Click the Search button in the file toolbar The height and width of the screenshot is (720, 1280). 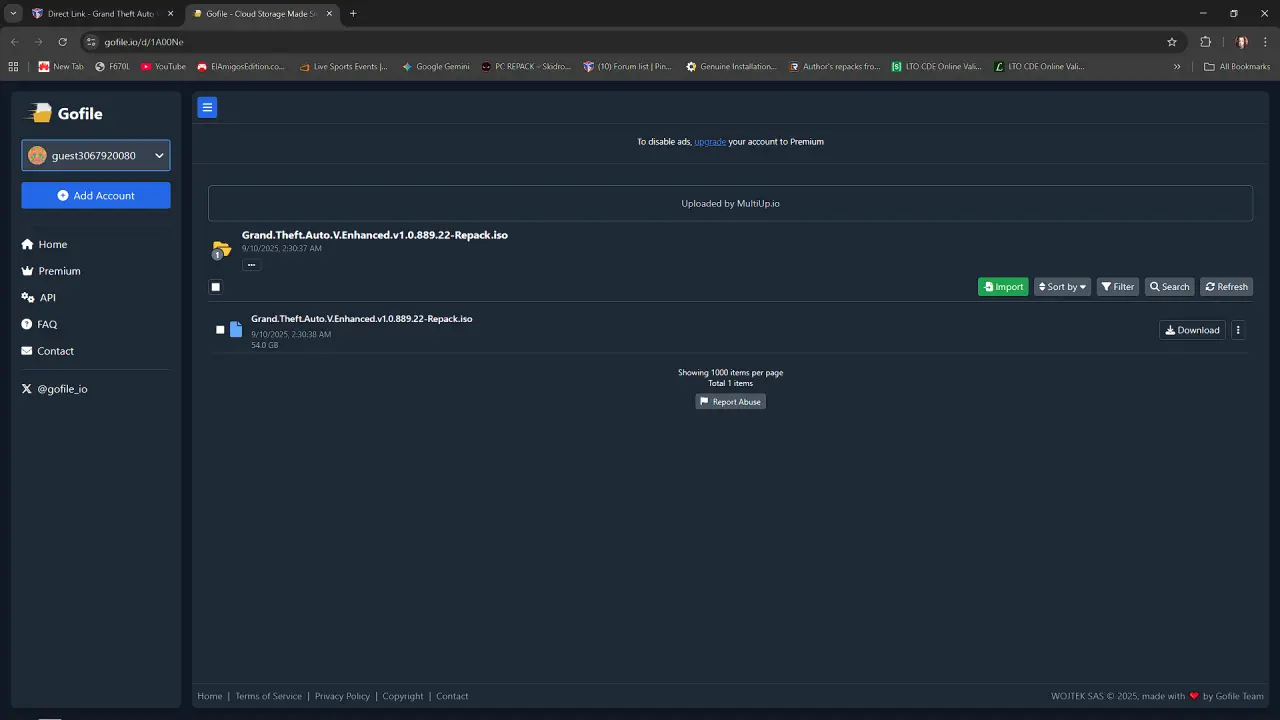pyautogui.click(x=1170, y=287)
